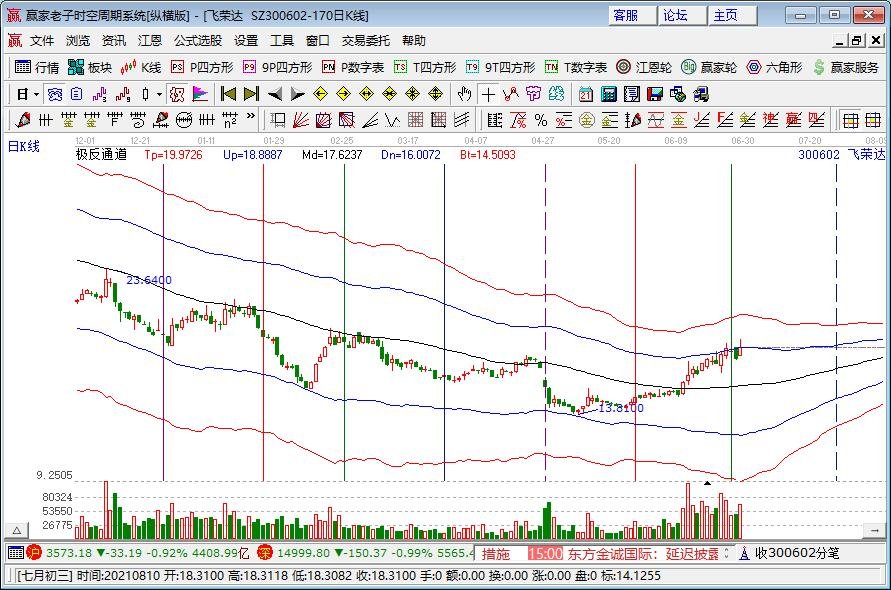Select the circled 金 golden tool

586,120
